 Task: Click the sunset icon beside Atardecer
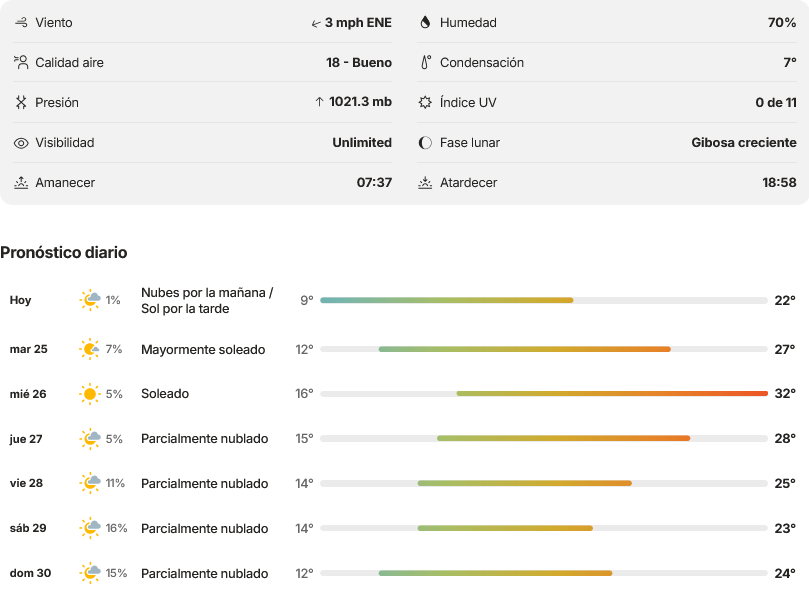click(x=425, y=183)
